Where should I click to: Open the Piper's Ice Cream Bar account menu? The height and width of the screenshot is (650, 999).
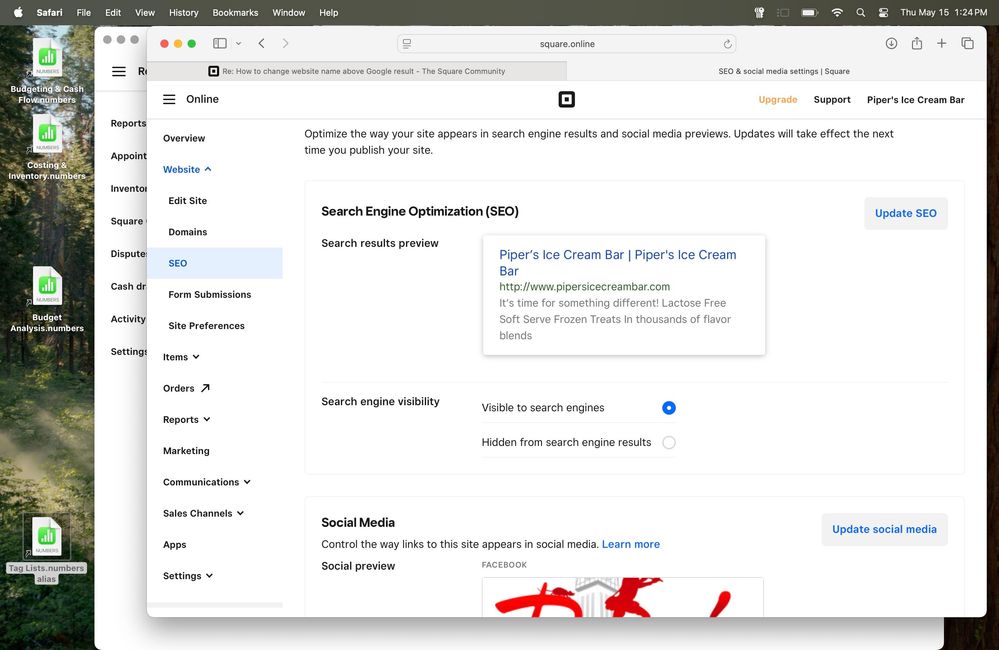click(x=916, y=99)
